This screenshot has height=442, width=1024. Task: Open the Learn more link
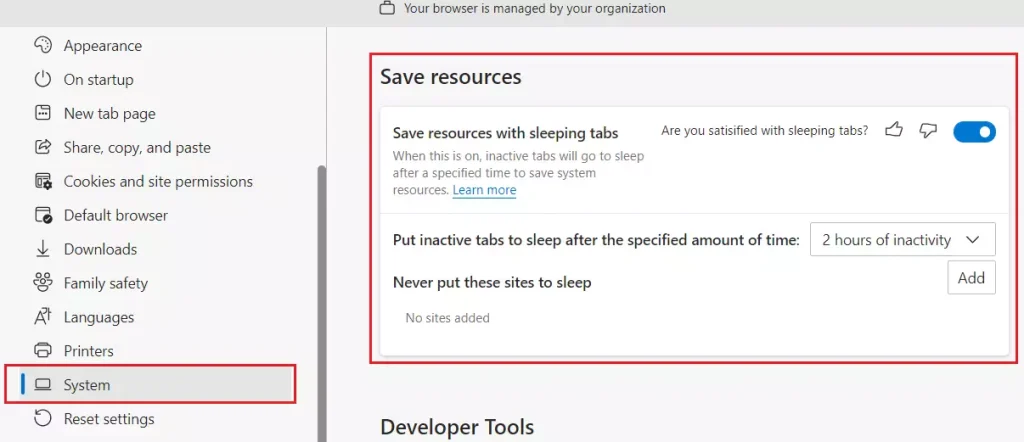tap(485, 190)
